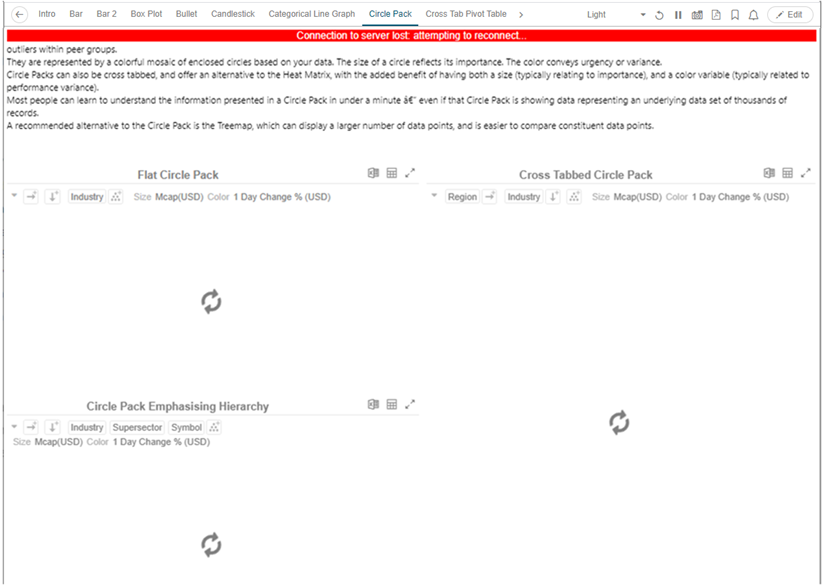Screen dimensions: 824x586
Task: Click the Symbol pill
Action: 186,427
